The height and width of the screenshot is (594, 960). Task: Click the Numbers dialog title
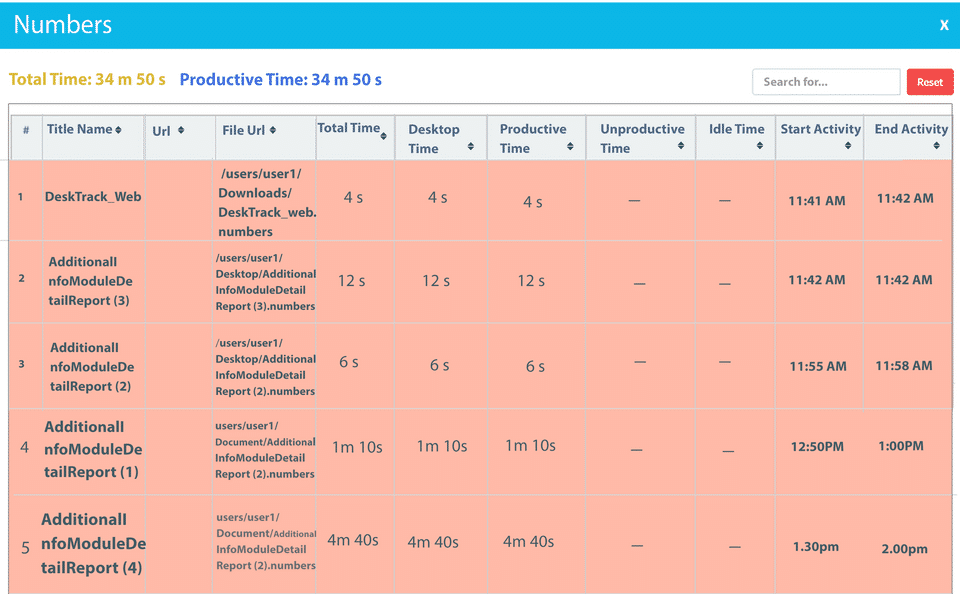(62, 24)
